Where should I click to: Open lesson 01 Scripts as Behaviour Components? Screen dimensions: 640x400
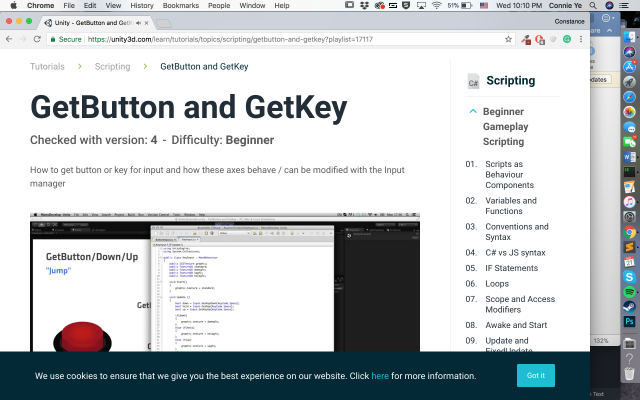point(509,174)
